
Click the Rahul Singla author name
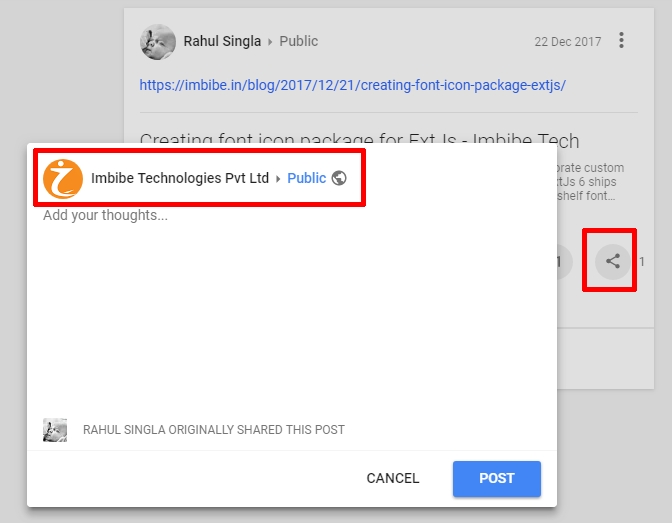click(x=222, y=41)
